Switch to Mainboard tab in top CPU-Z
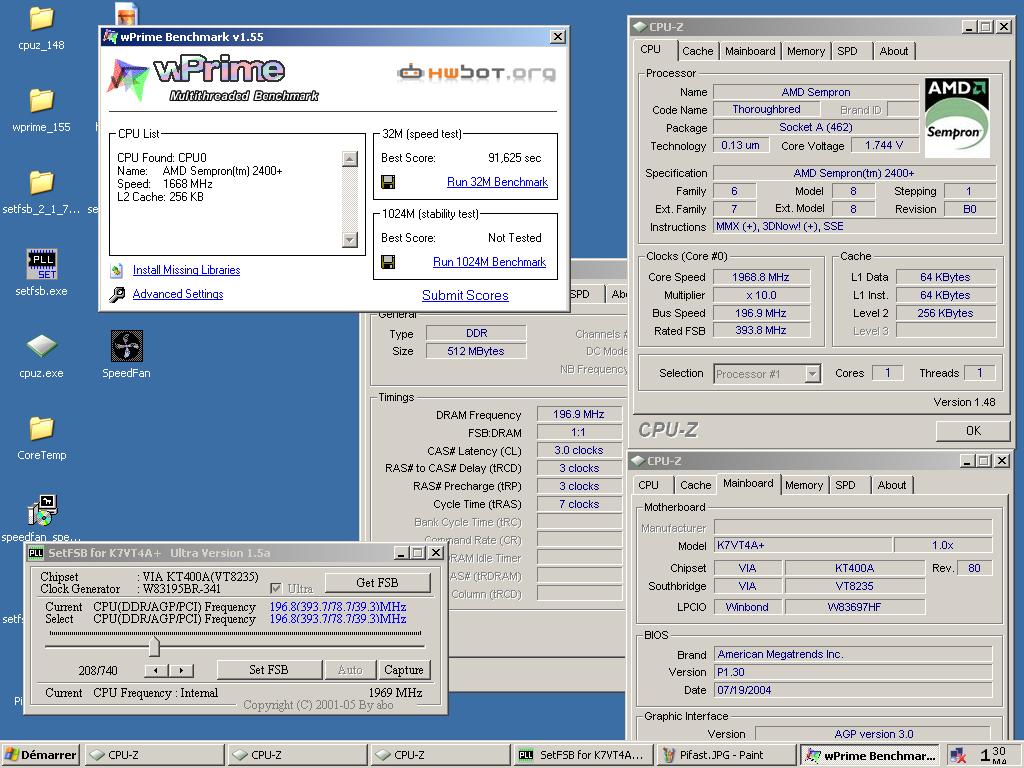 750,51
